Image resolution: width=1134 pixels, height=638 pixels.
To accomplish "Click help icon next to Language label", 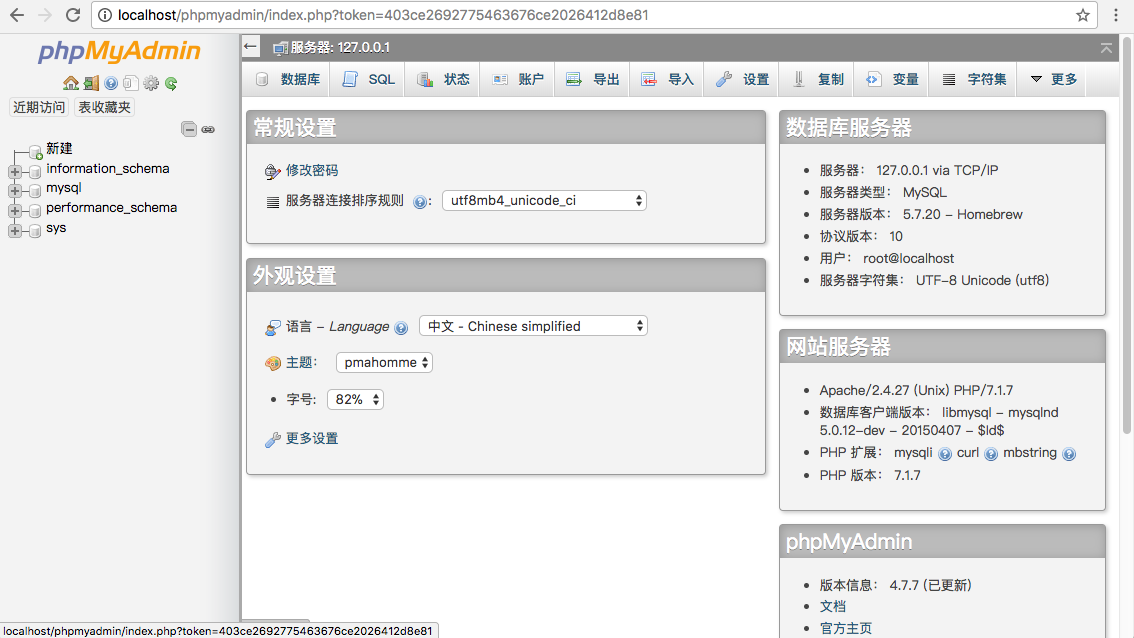I will (x=401, y=328).
